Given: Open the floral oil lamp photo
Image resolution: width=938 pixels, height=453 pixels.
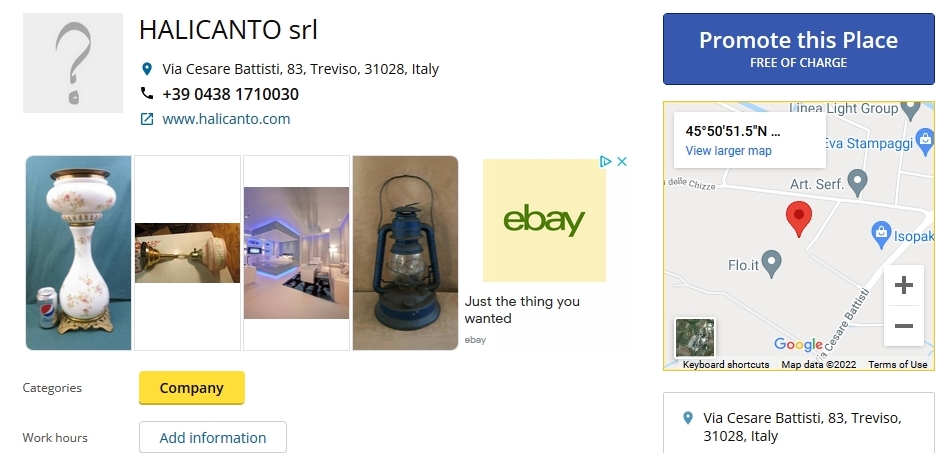Looking at the screenshot, I should [x=78, y=253].
